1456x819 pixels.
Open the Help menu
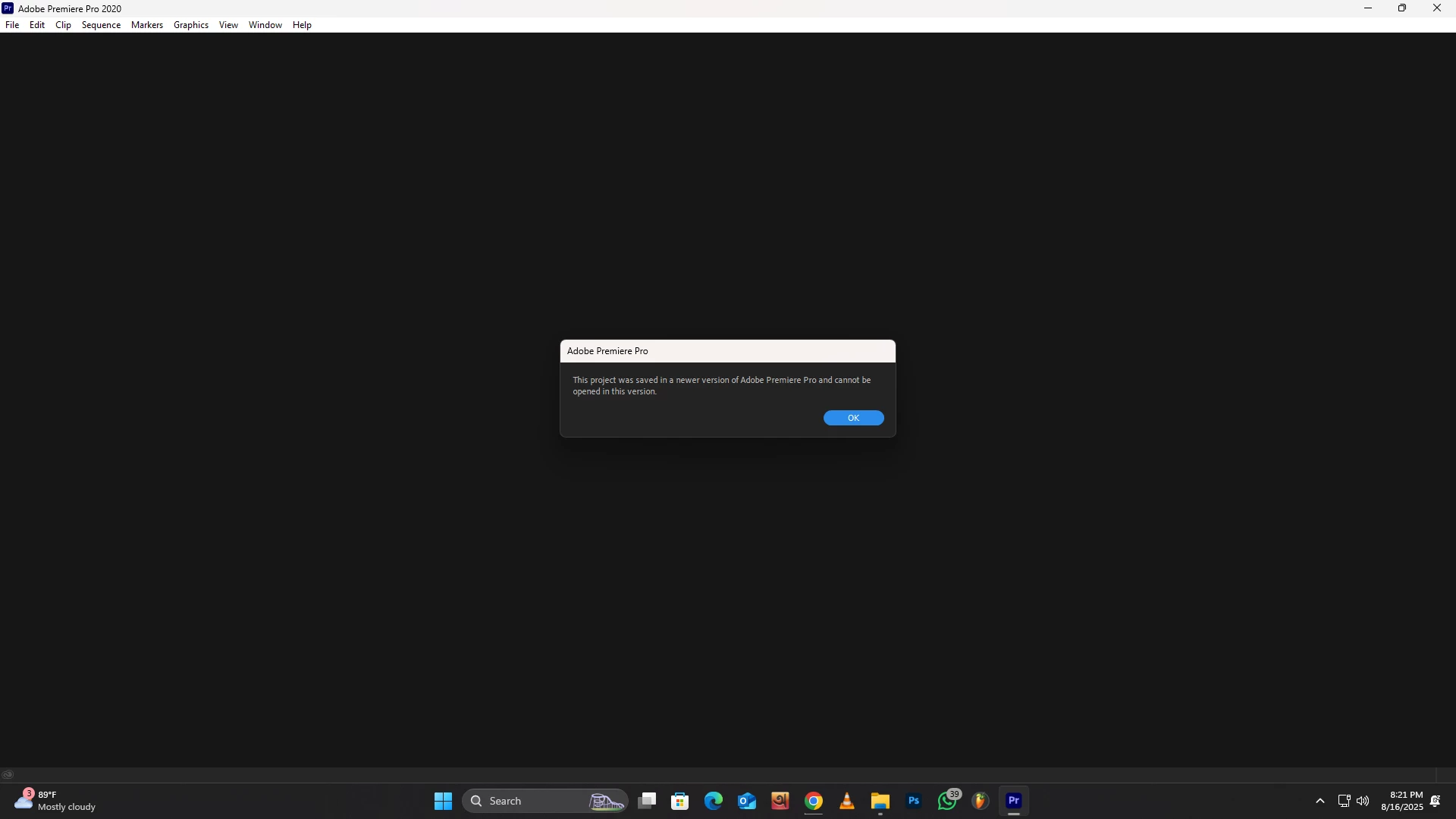point(302,25)
